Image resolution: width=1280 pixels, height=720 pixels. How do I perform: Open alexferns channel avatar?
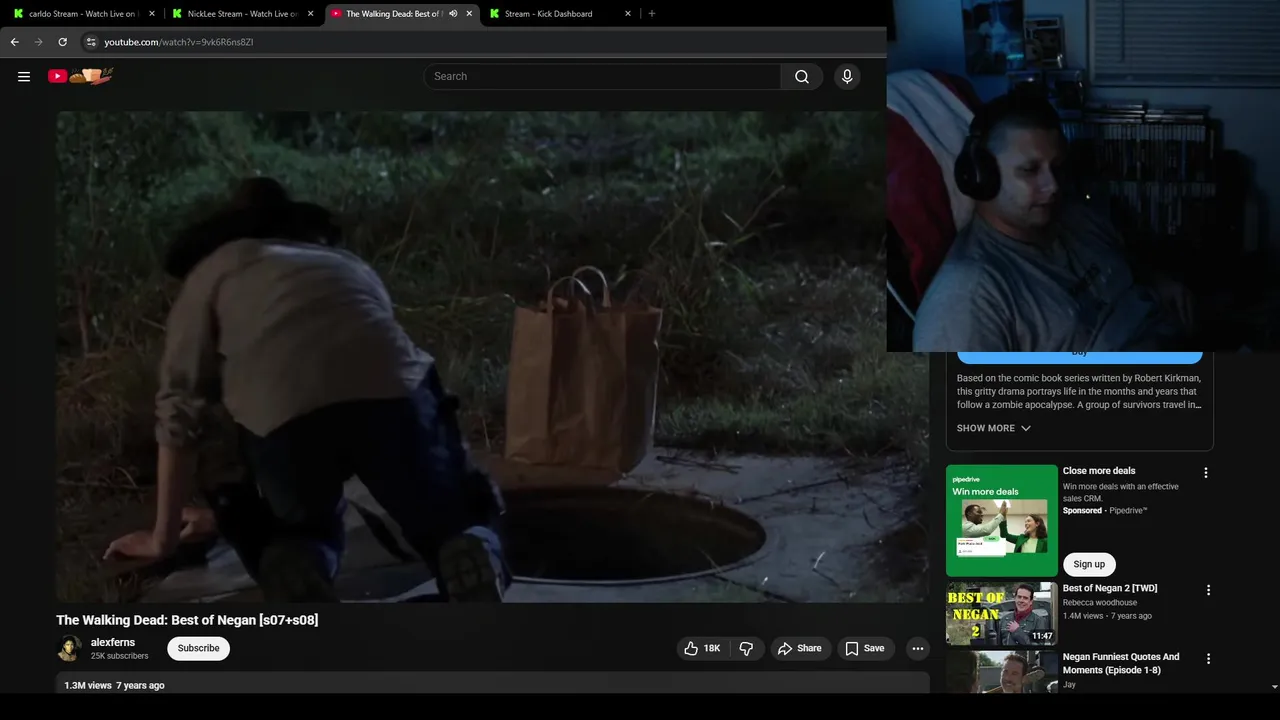pyautogui.click(x=69, y=648)
